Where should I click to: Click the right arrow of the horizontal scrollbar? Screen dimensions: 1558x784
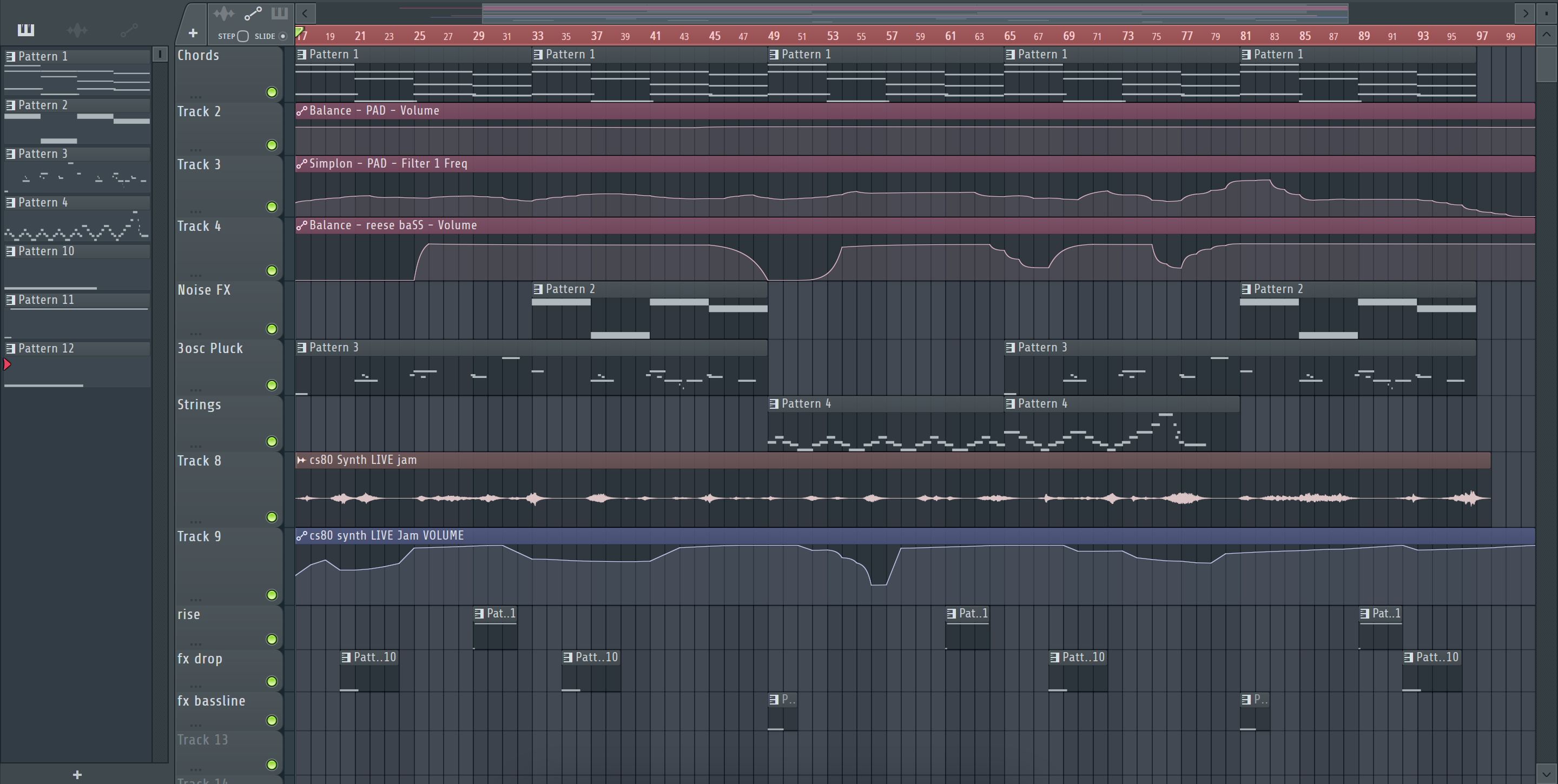point(1525,12)
